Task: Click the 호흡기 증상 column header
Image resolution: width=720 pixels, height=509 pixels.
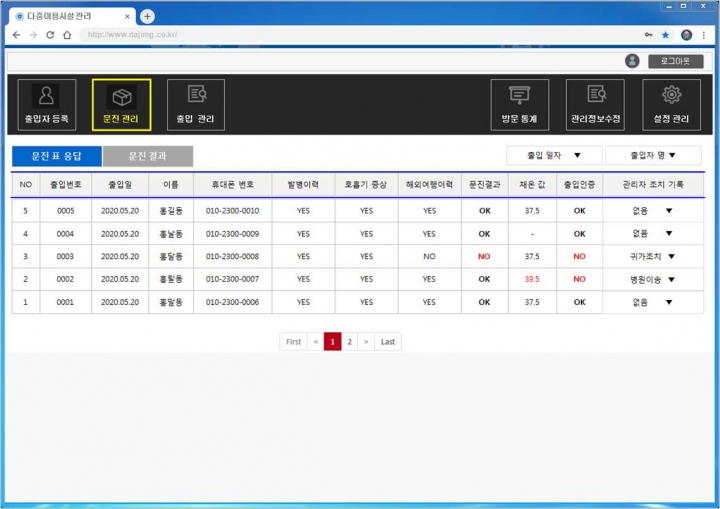Action: [x=366, y=185]
